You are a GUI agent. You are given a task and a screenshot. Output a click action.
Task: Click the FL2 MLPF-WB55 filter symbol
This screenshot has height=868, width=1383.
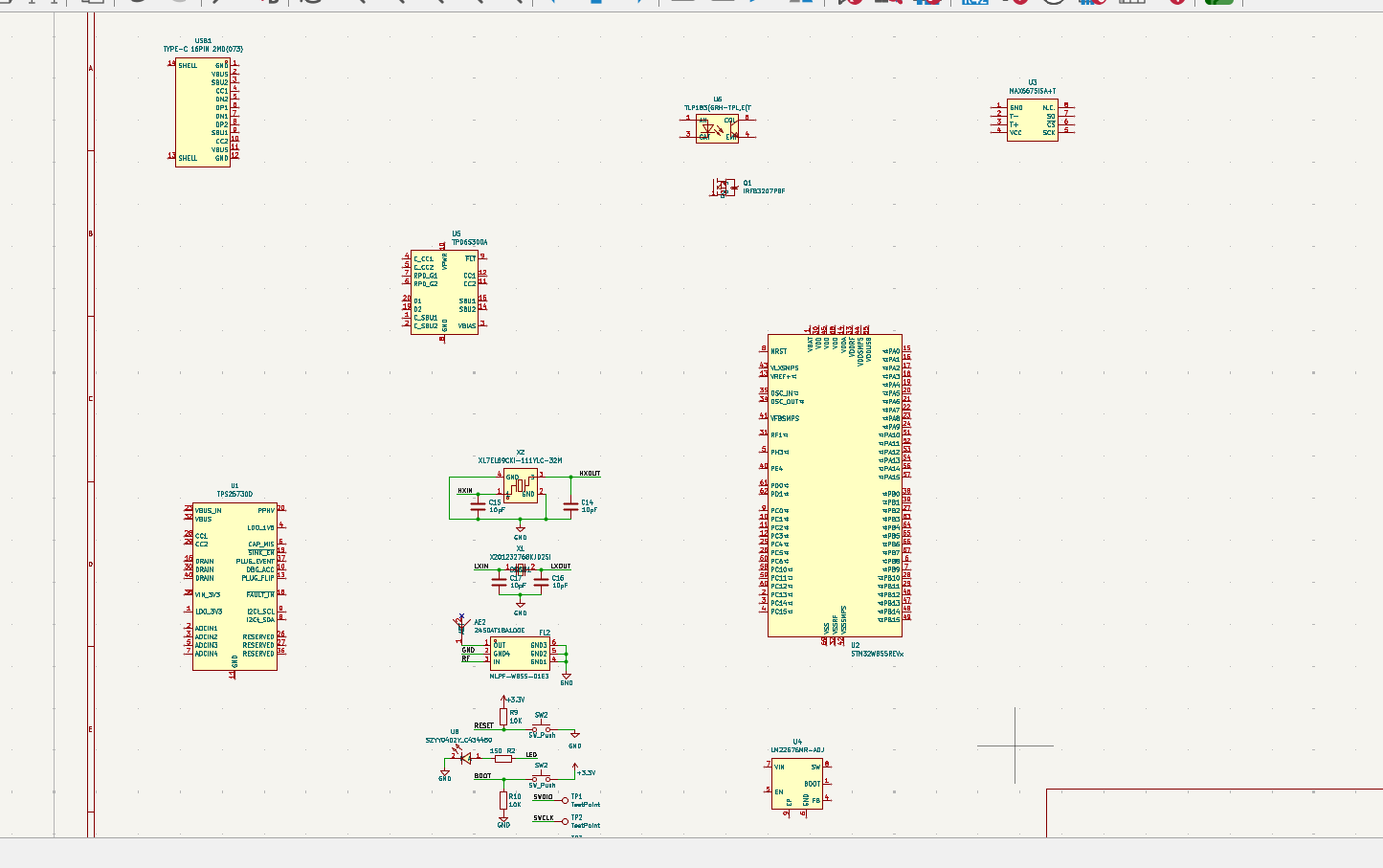click(x=520, y=654)
